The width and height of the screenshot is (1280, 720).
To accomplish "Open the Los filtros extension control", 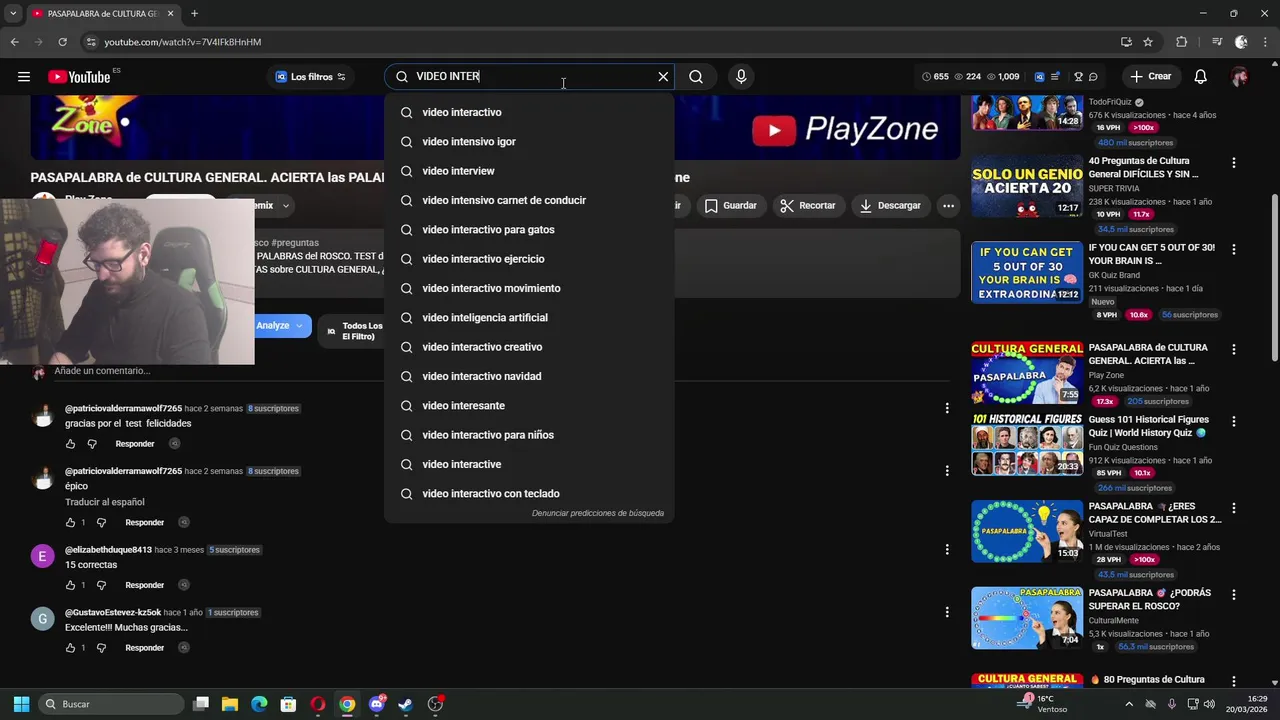I will [x=310, y=77].
